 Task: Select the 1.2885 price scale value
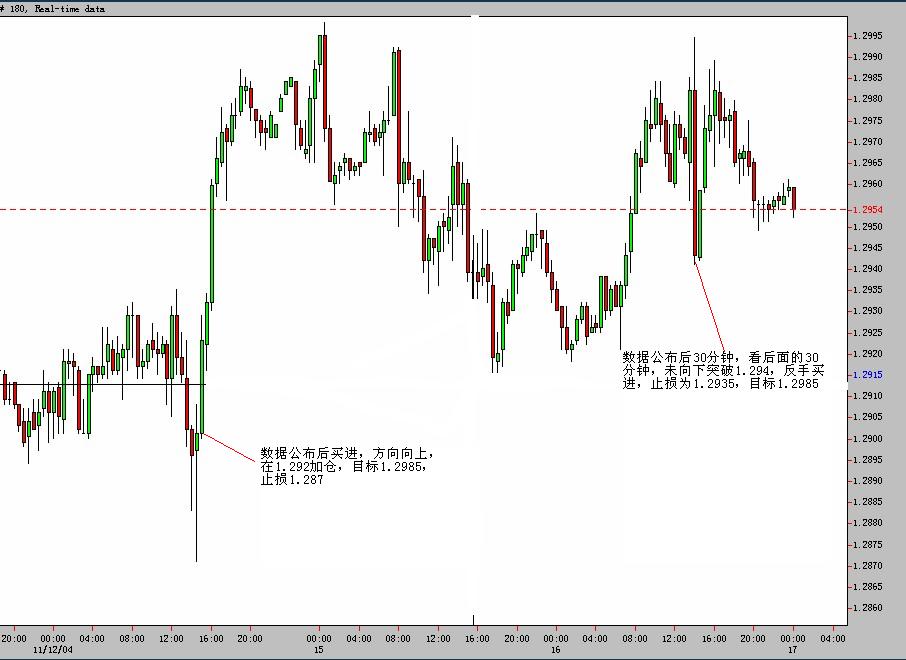pyautogui.click(x=868, y=502)
